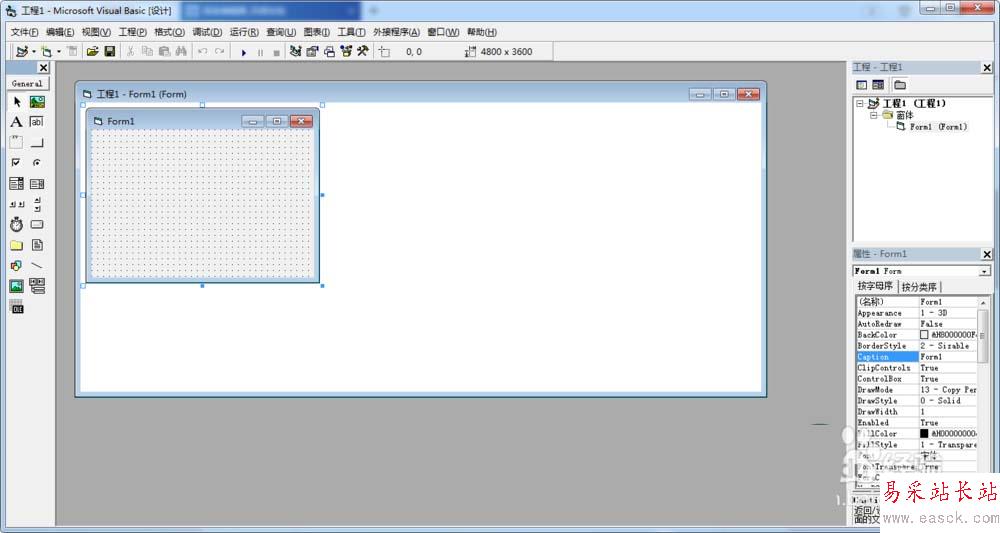Click the Save Project floppy disk icon
This screenshot has width=1000, height=533.
tap(110, 52)
